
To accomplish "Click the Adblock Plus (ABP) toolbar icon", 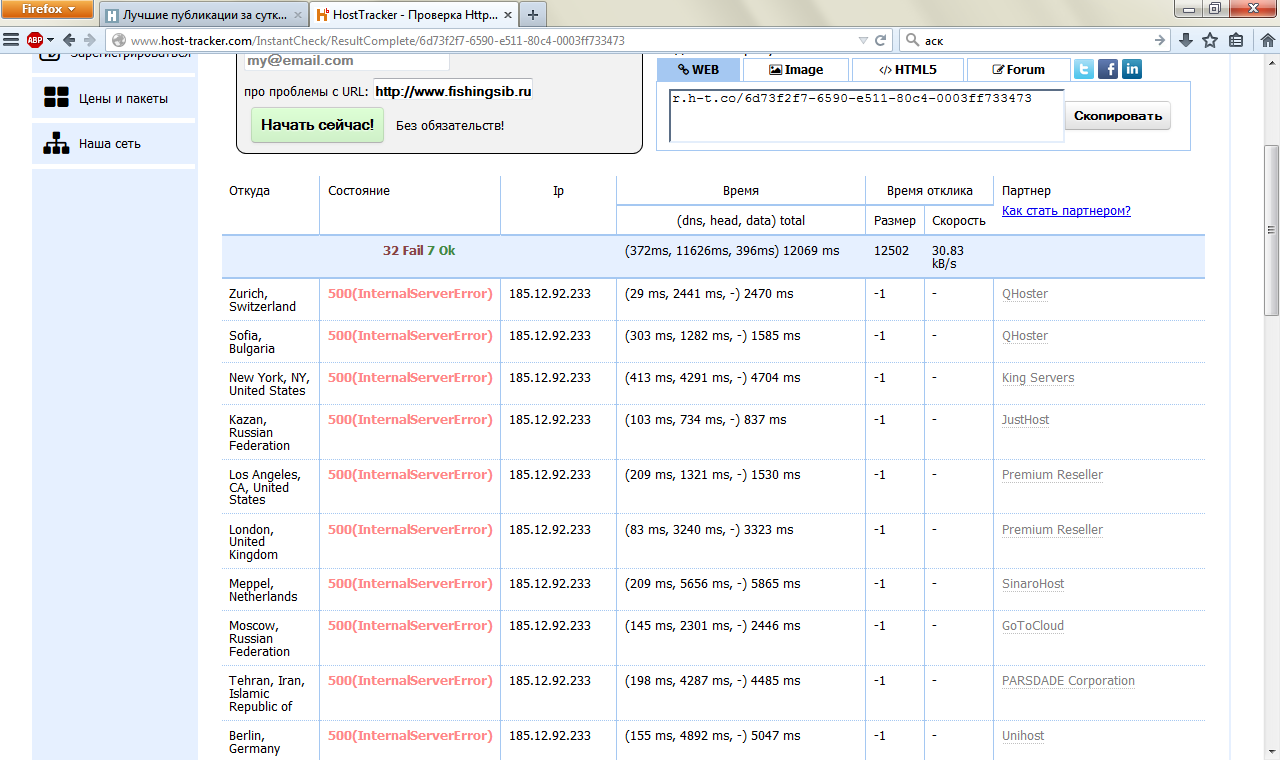I will tap(35, 40).
